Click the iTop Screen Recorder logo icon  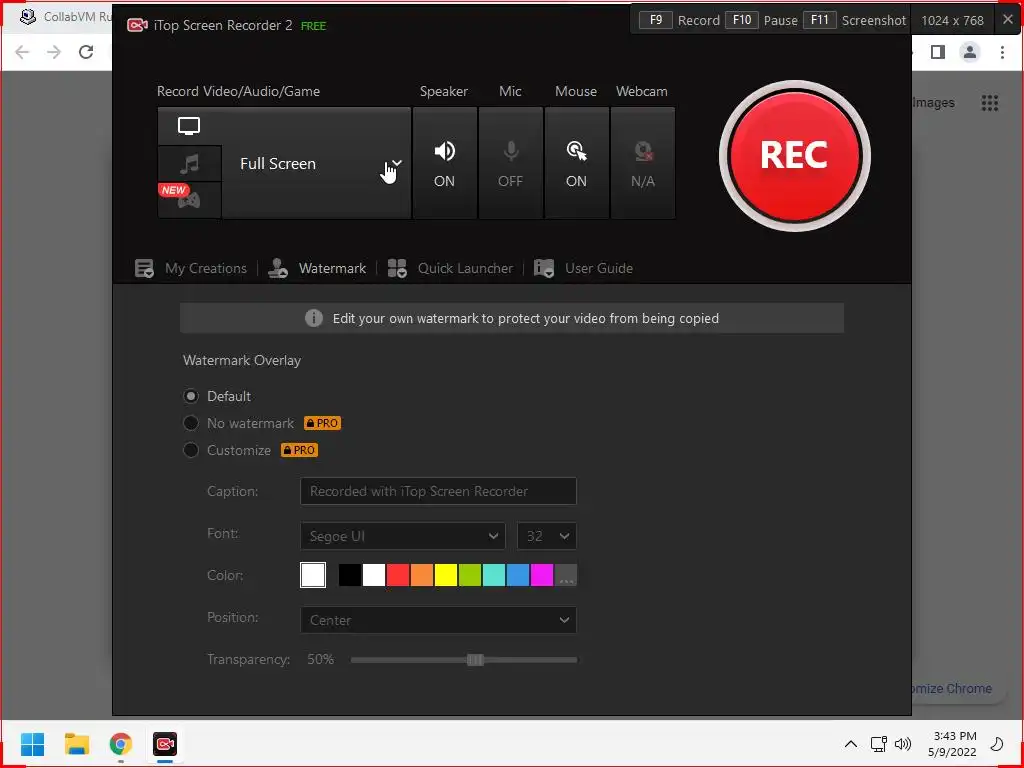coord(137,25)
